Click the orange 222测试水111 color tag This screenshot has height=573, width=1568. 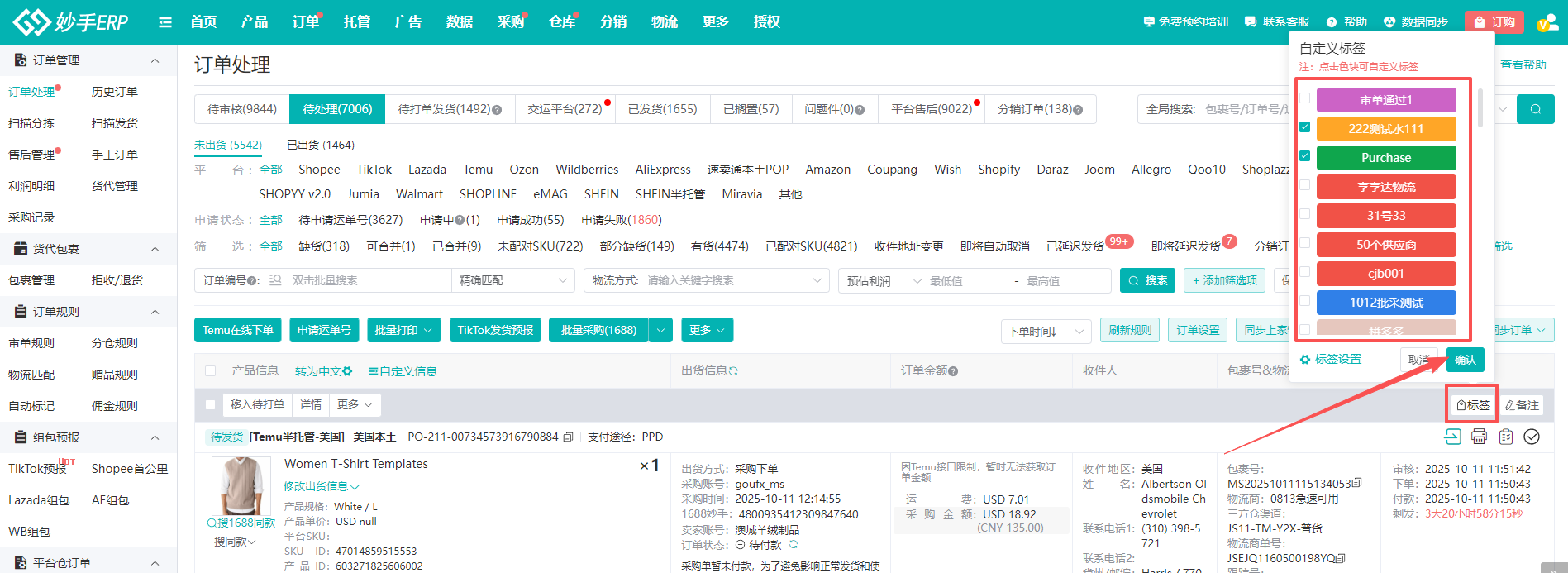[x=1385, y=129]
